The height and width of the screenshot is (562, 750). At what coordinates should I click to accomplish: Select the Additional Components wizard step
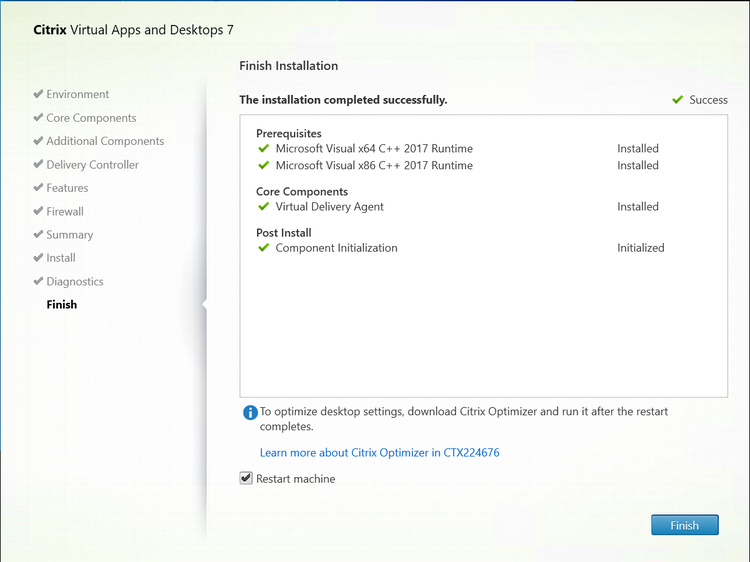pyautogui.click(x=105, y=141)
